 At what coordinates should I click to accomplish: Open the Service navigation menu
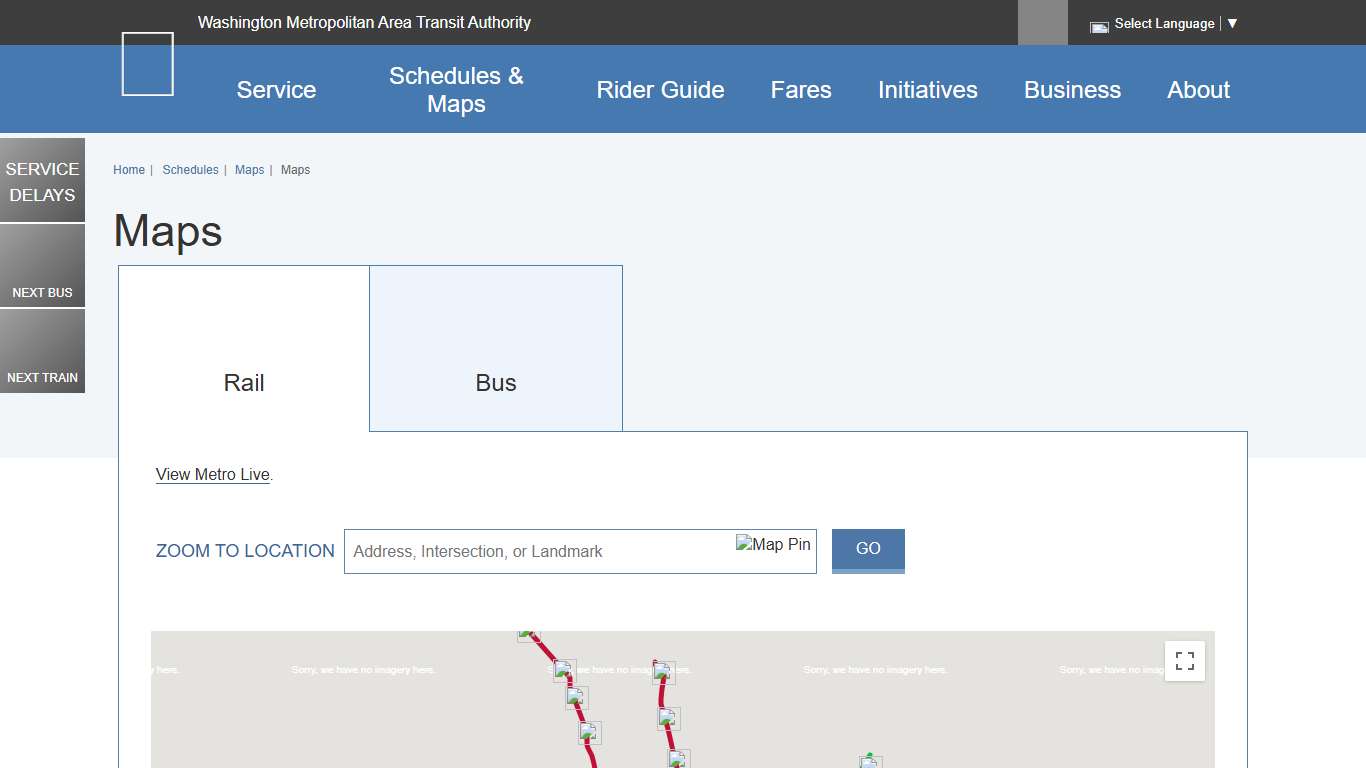click(x=276, y=89)
